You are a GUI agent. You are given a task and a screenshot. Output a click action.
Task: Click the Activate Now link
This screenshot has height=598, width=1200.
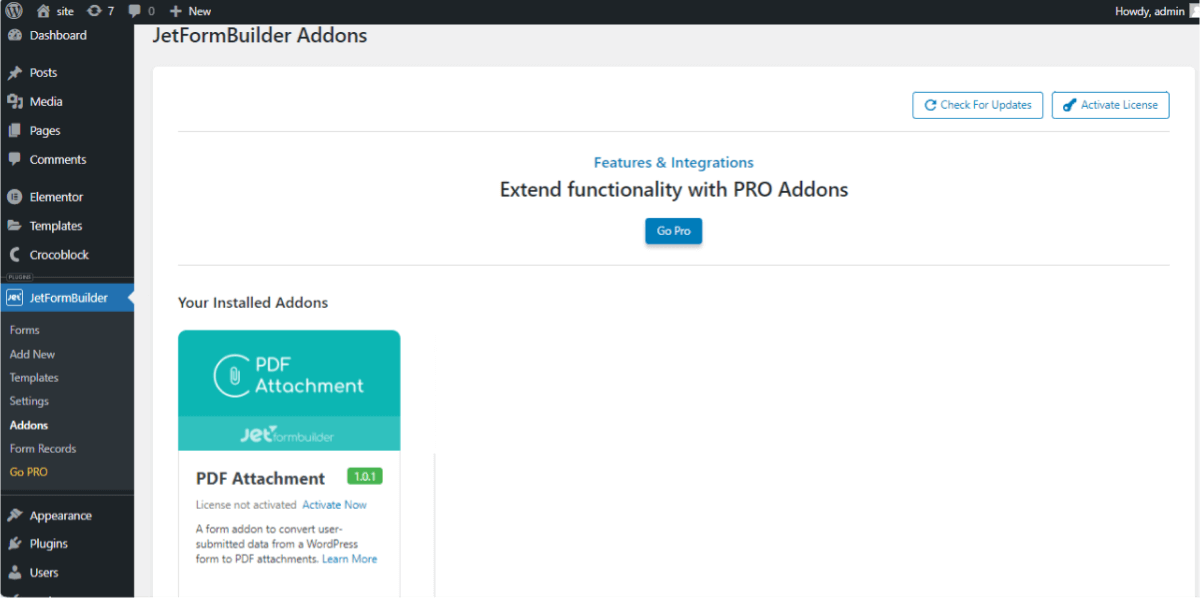pos(334,505)
